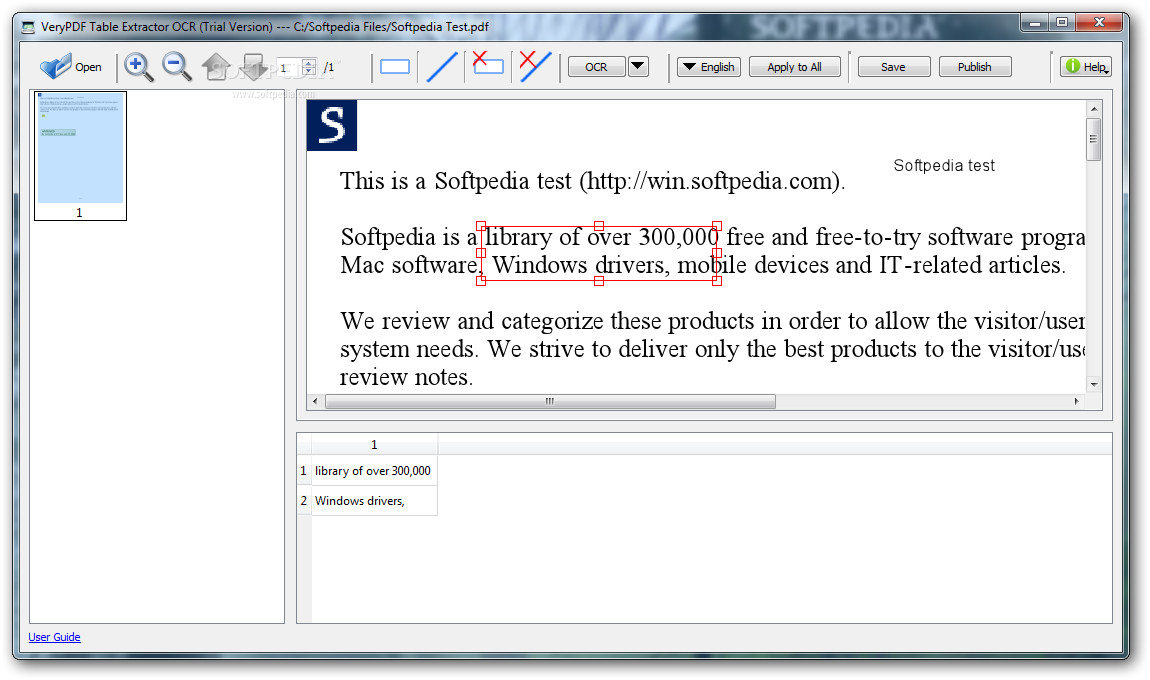Minimize the VeryPDF Table Extractor window
Viewport: 1150px width, 680px height.
pos(1036,23)
